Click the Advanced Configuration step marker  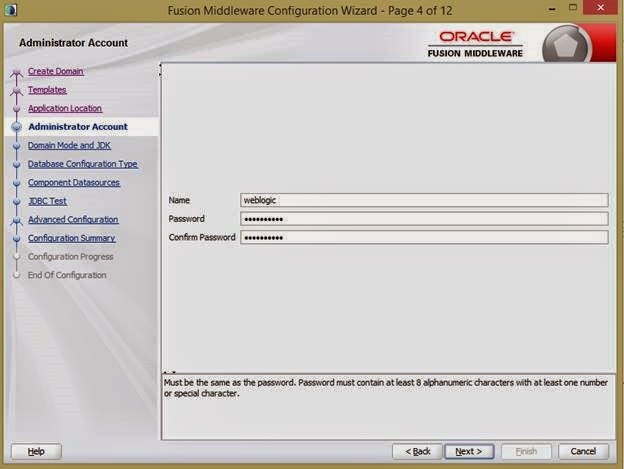(x=17, y=220)
